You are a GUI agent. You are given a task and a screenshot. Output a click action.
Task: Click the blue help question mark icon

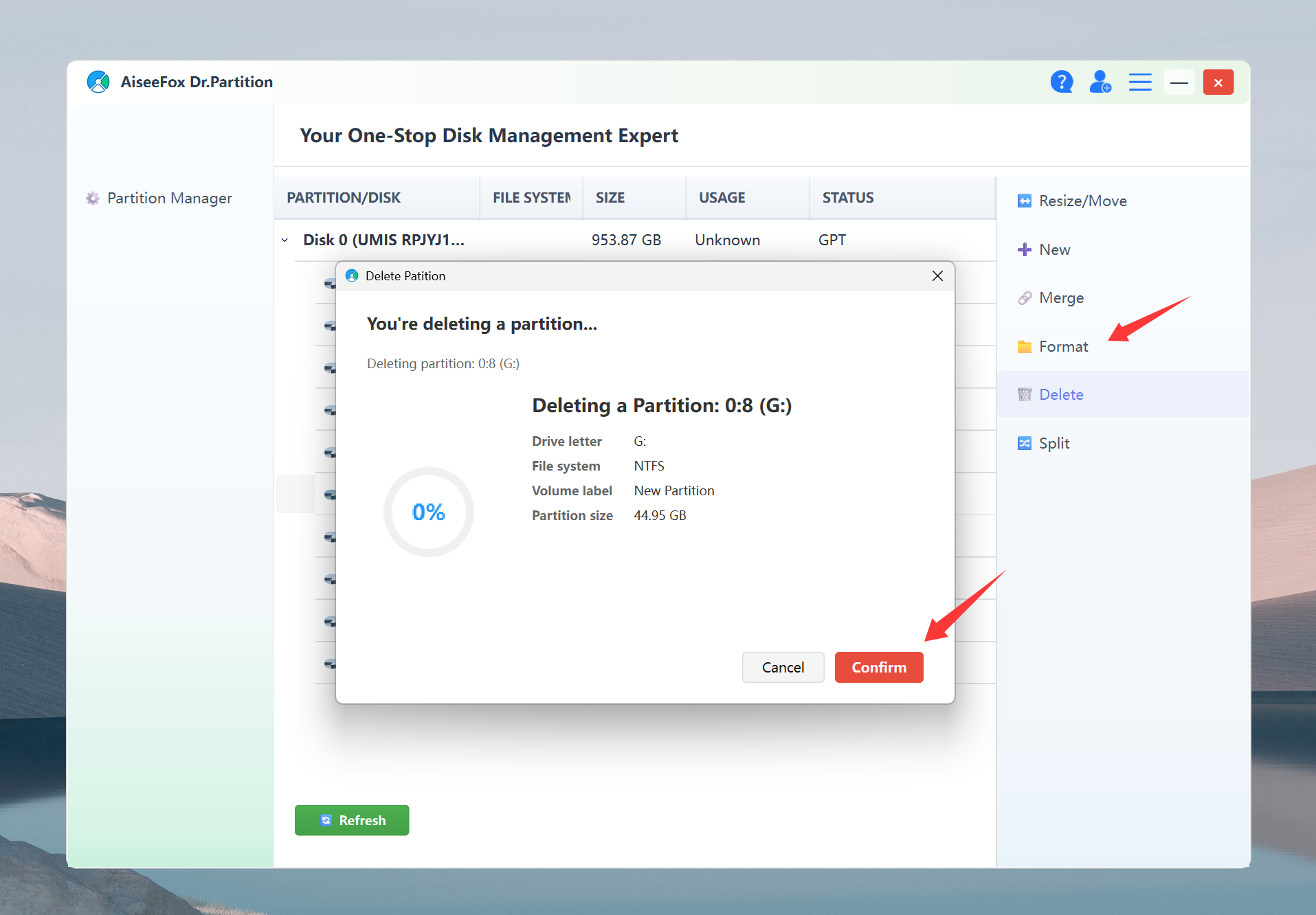tap(1062, 82)
